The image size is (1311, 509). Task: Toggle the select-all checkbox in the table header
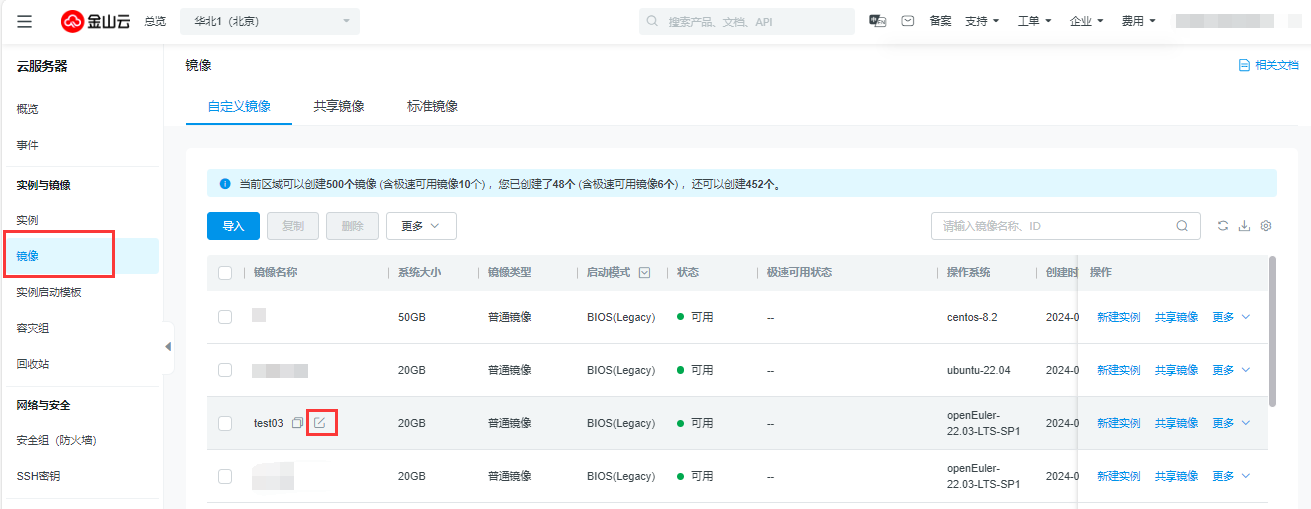(225, 273)
